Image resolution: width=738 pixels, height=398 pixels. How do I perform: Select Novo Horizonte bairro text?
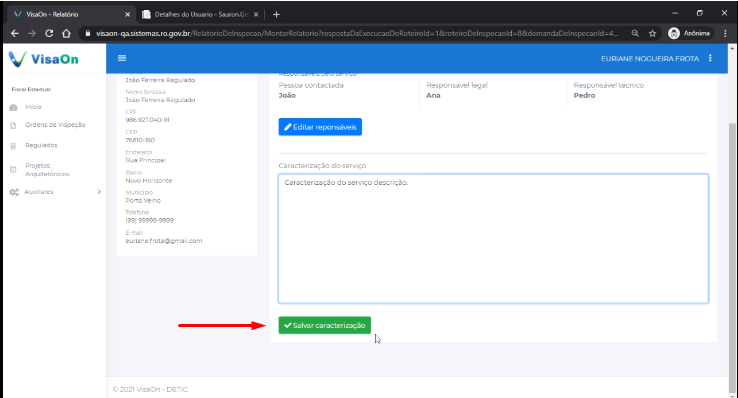pyautogui.click(x=149, y=181)
